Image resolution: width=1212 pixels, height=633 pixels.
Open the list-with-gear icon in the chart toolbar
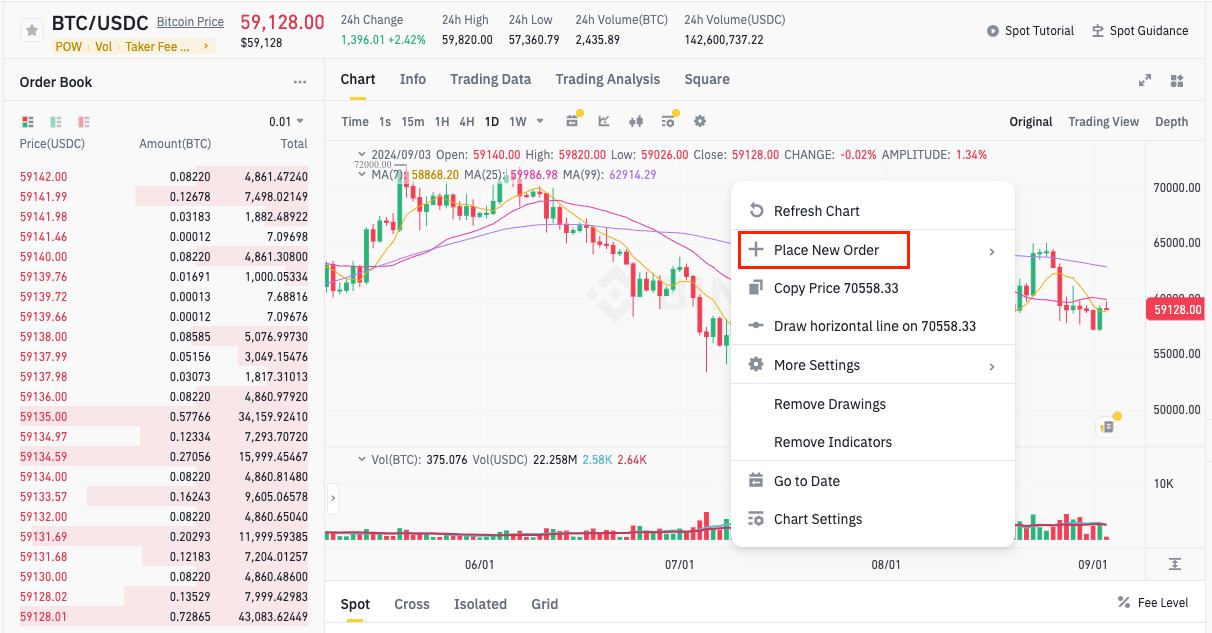[668, 121]
